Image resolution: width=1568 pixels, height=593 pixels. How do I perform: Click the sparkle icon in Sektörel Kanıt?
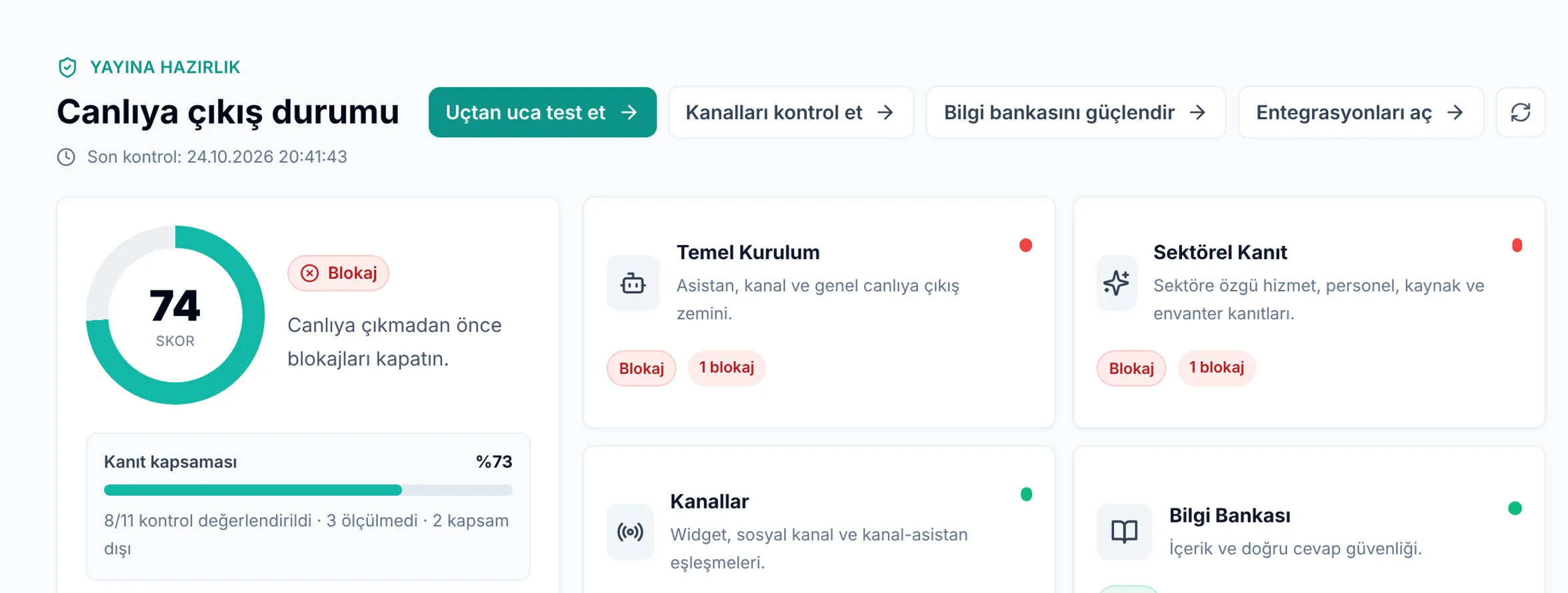pos(1117,283)
